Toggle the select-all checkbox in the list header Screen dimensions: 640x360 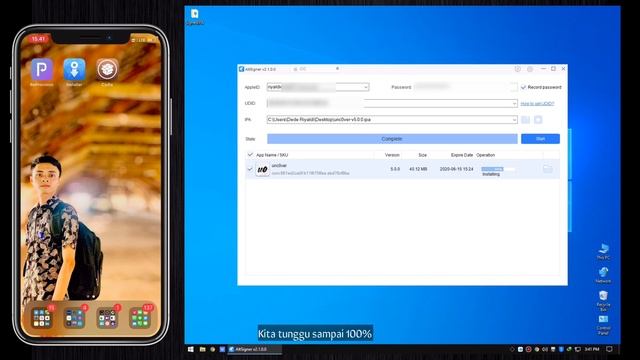tap(250, 155)
